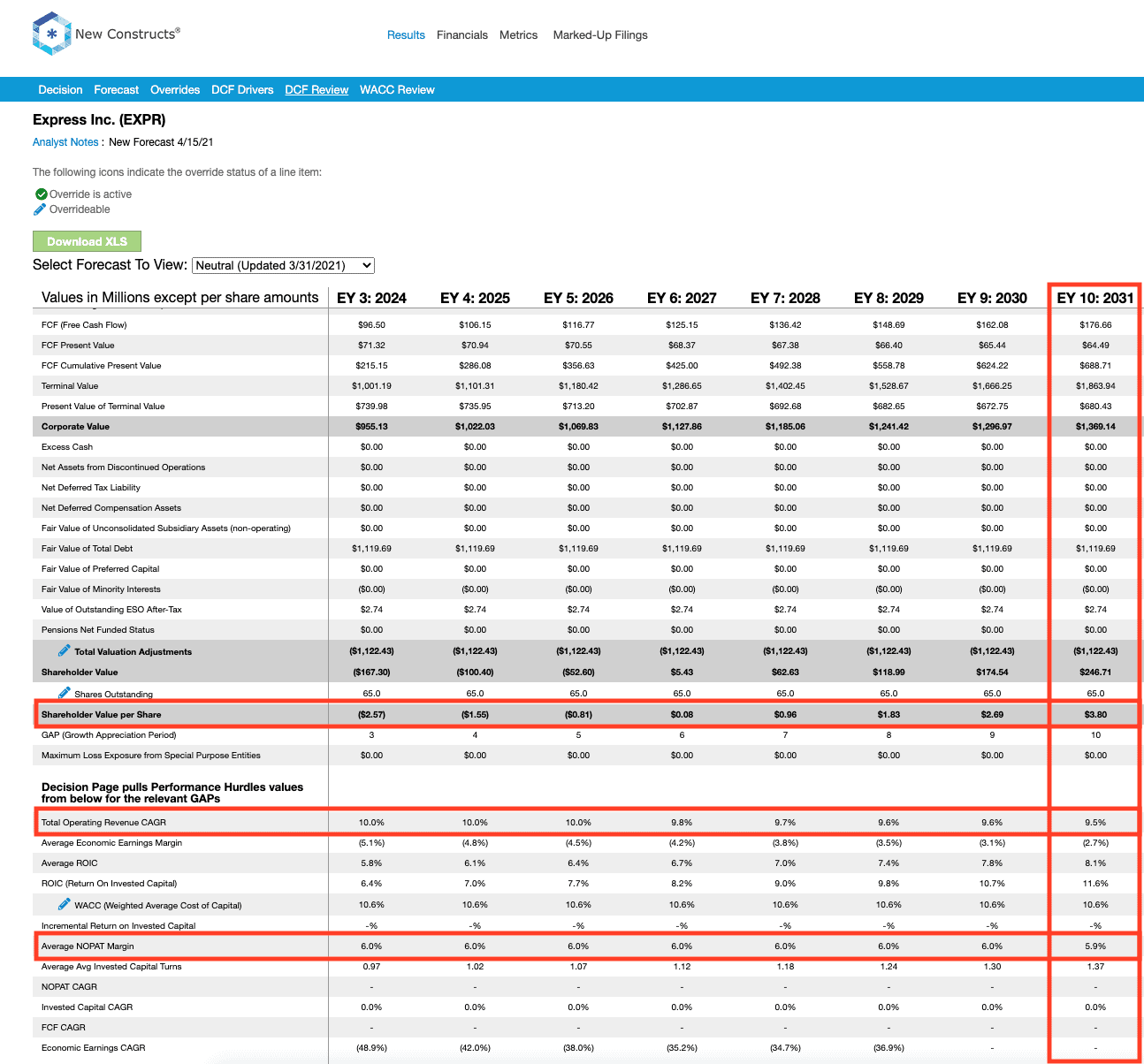Click the Terminal Value row label
Viewport: 1144px width, 1064px height.
70,386
